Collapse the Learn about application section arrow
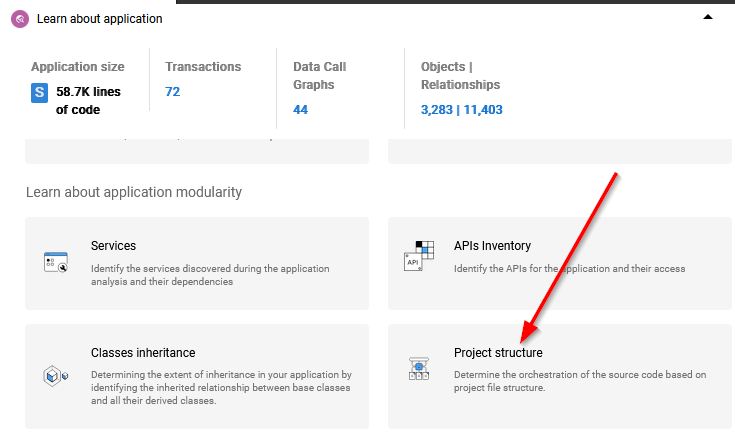Viewport: 735px width, 440px height. (708, 17)
